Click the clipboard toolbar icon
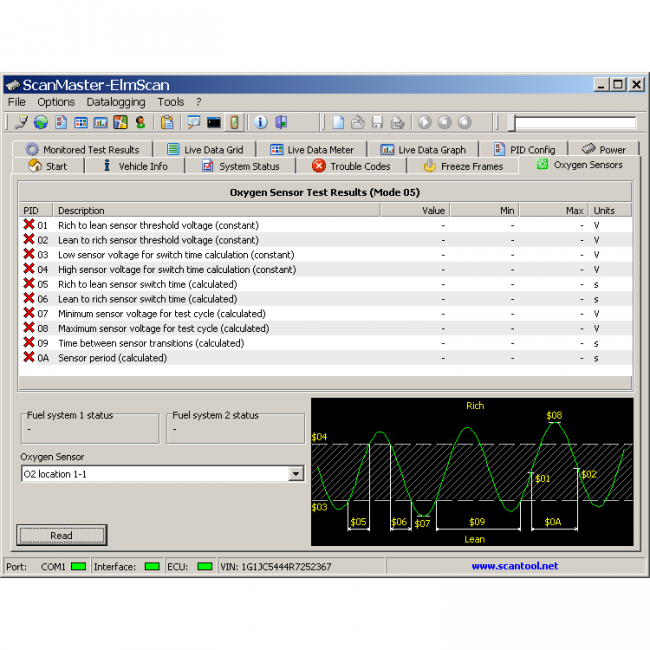The height and width of the screenshot is (650, 650). click(167, 122)
